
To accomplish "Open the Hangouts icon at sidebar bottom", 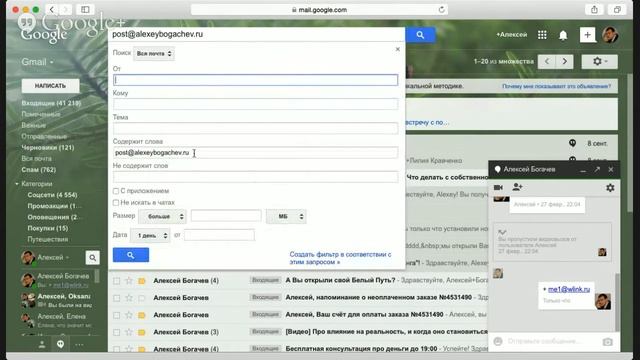I will point(60,344).
